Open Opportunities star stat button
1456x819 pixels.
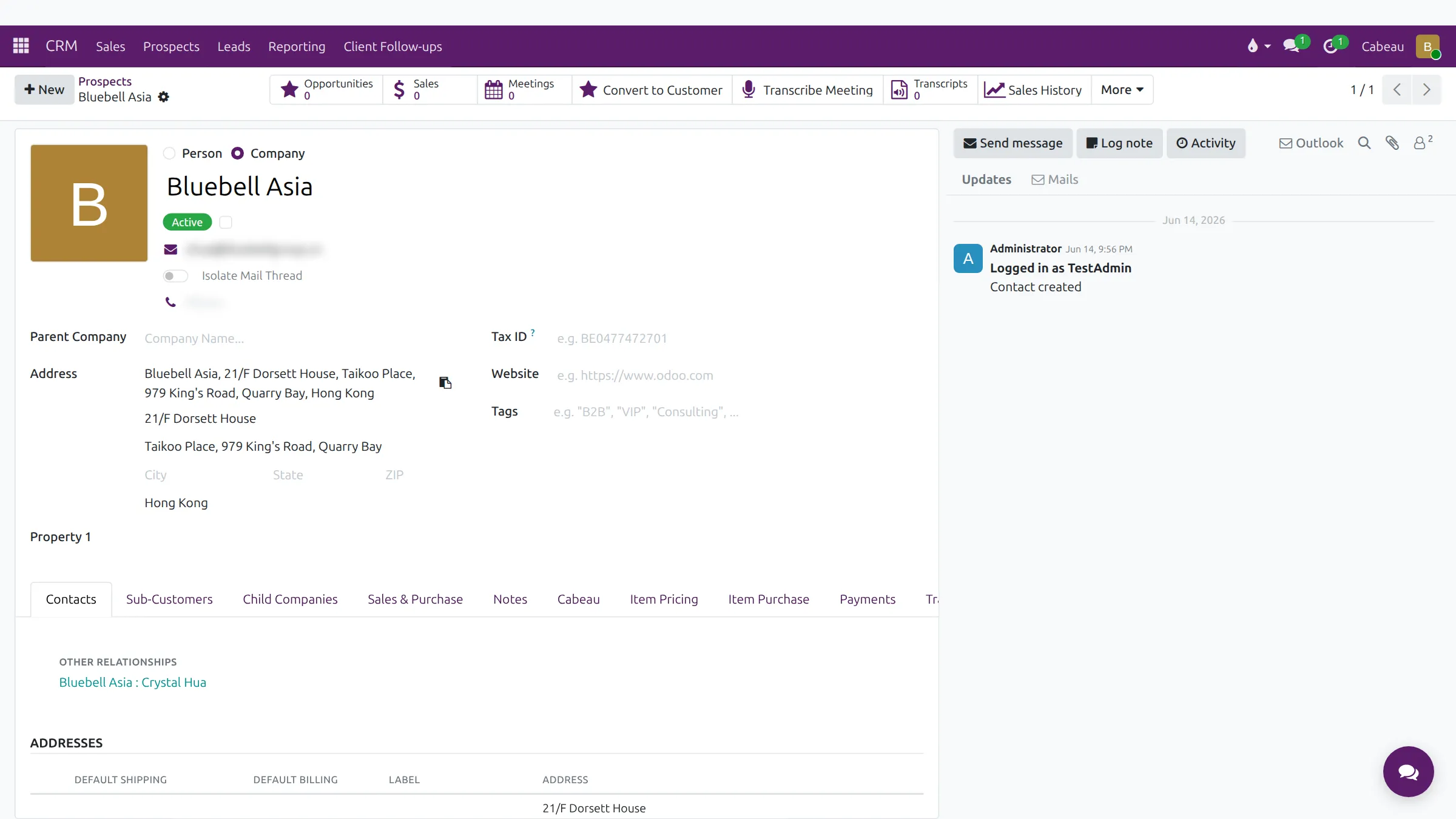pyautogui.click(x=326, y=90)
